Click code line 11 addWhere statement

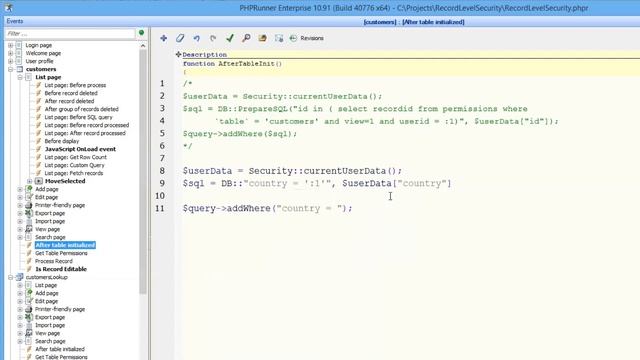click(267, 209)
